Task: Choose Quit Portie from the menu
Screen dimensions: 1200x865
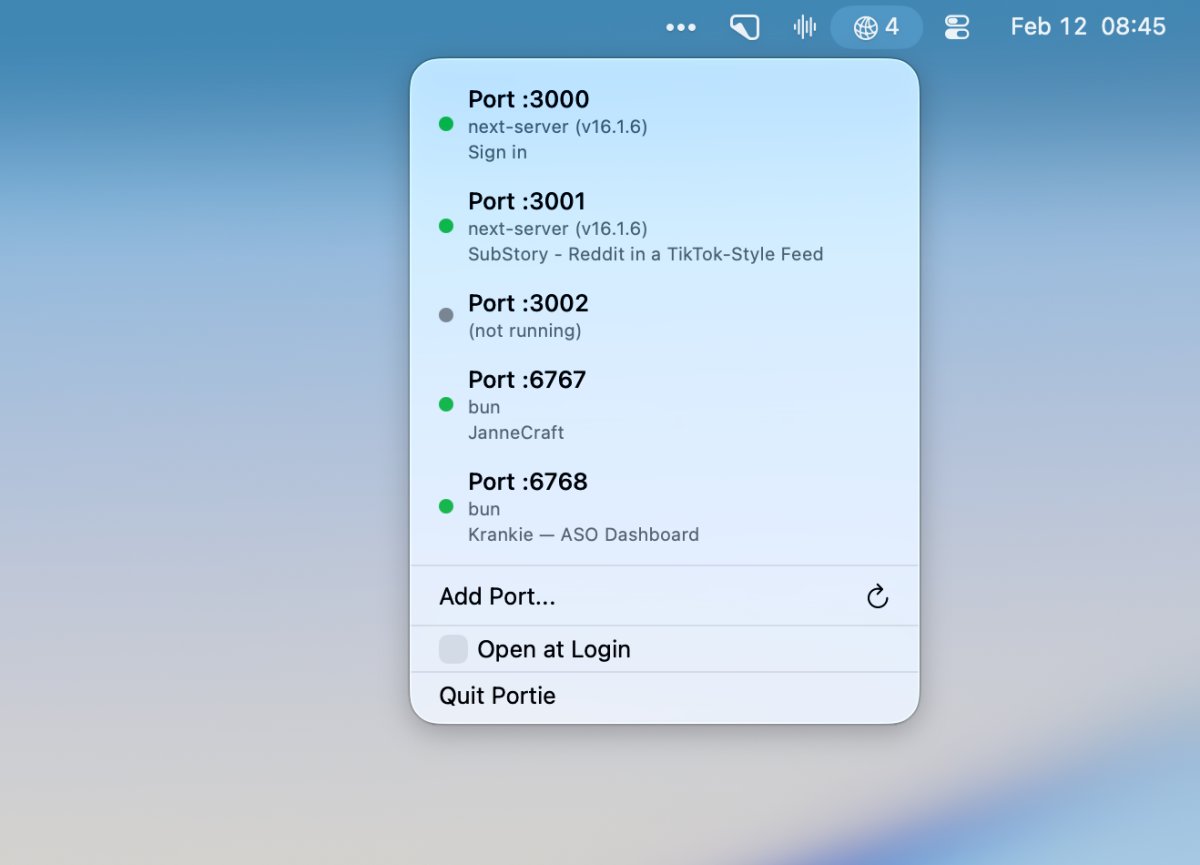Action: [x=497, y=696]
